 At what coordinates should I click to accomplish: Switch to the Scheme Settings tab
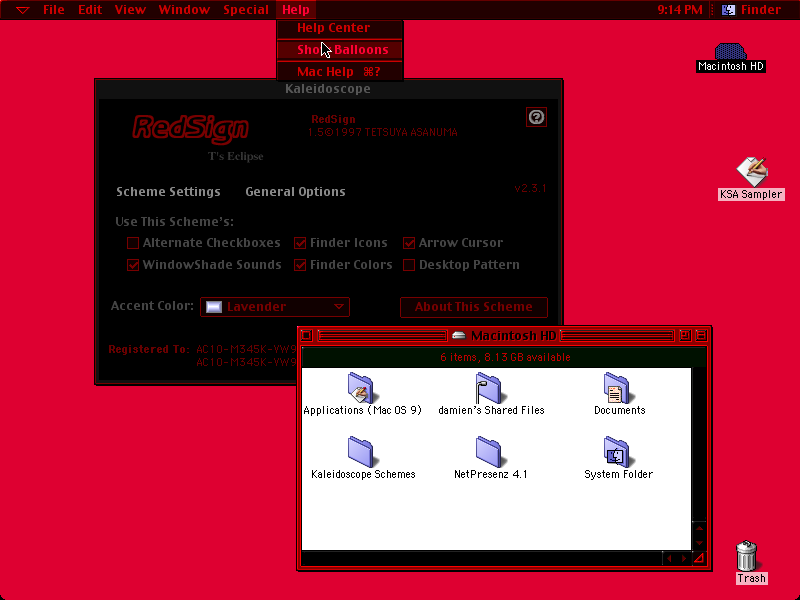click(x=168, y=192)
